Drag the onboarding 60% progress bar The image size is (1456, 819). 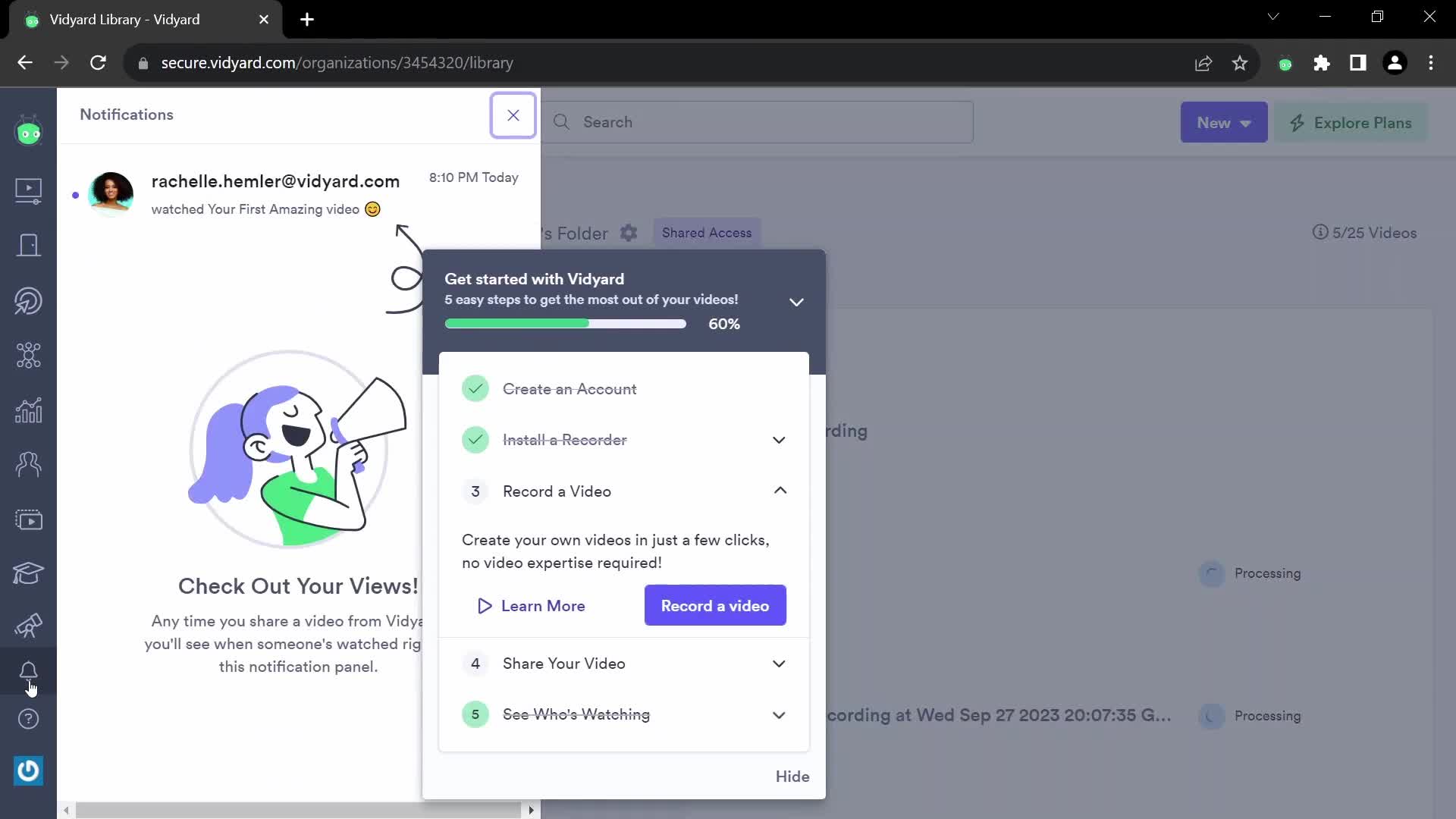pos(566,324)
